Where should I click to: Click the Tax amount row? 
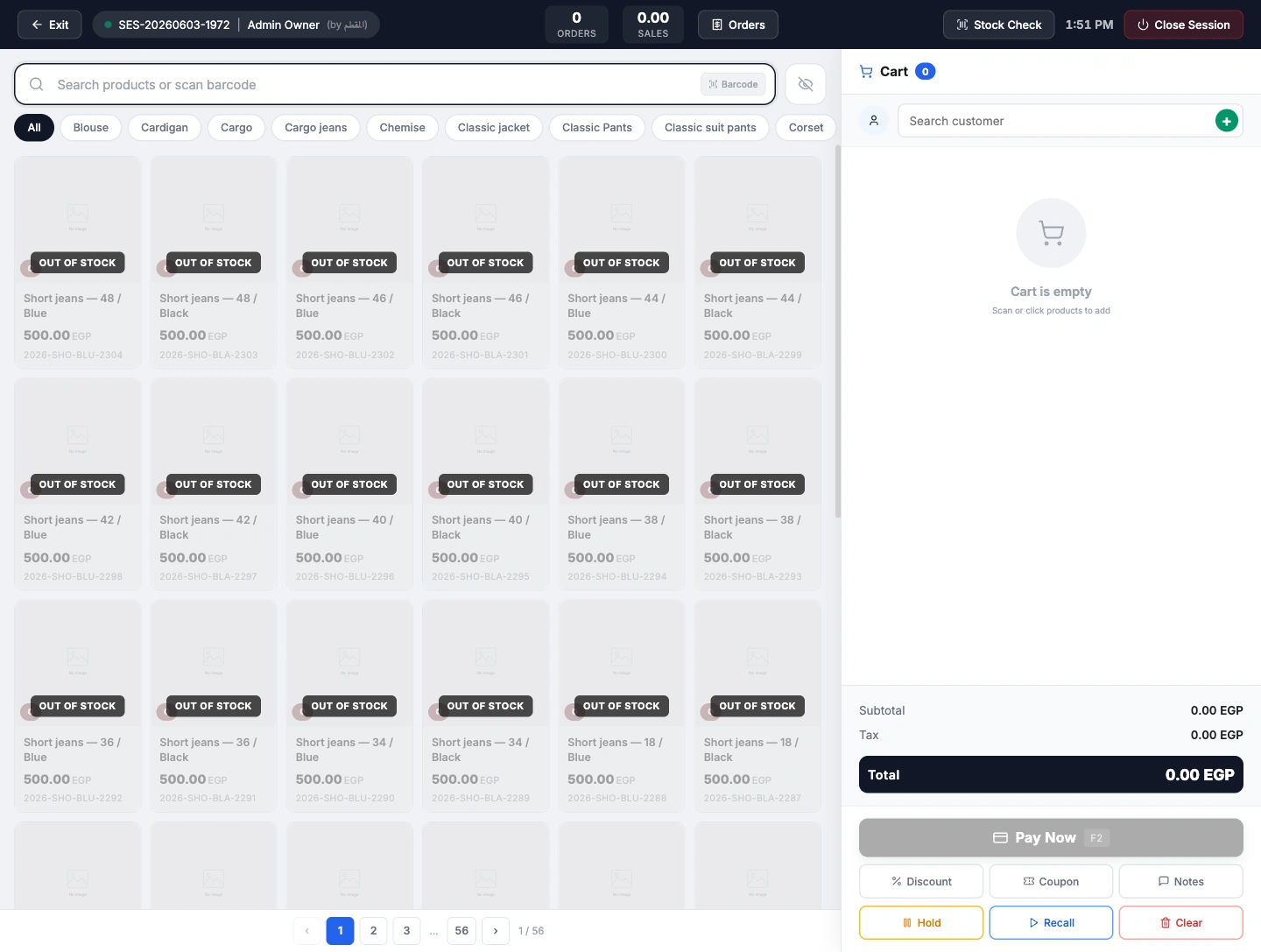(1051, 735)
